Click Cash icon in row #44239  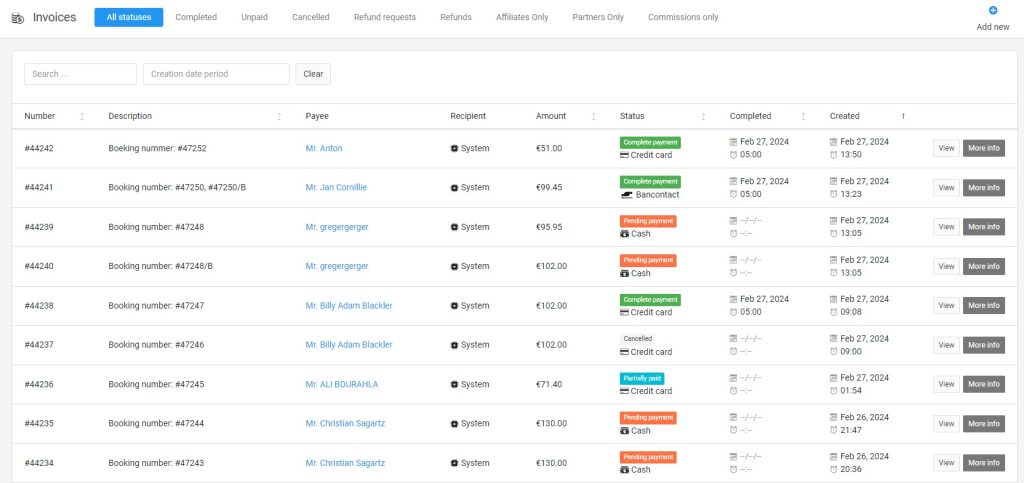(x=624, y=234)
